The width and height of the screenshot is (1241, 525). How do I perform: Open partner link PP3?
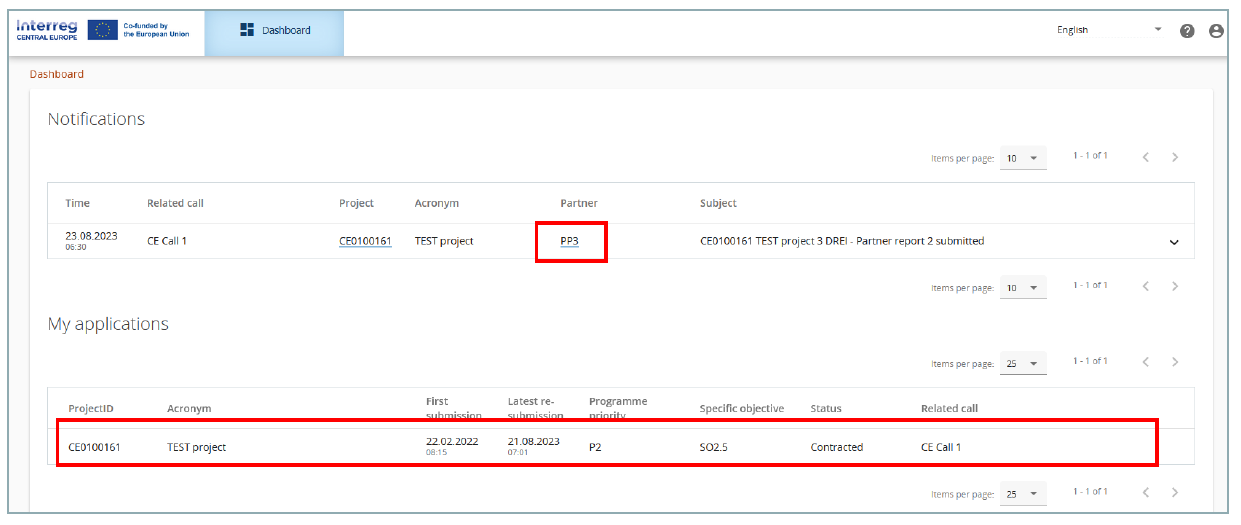point(569,241)
